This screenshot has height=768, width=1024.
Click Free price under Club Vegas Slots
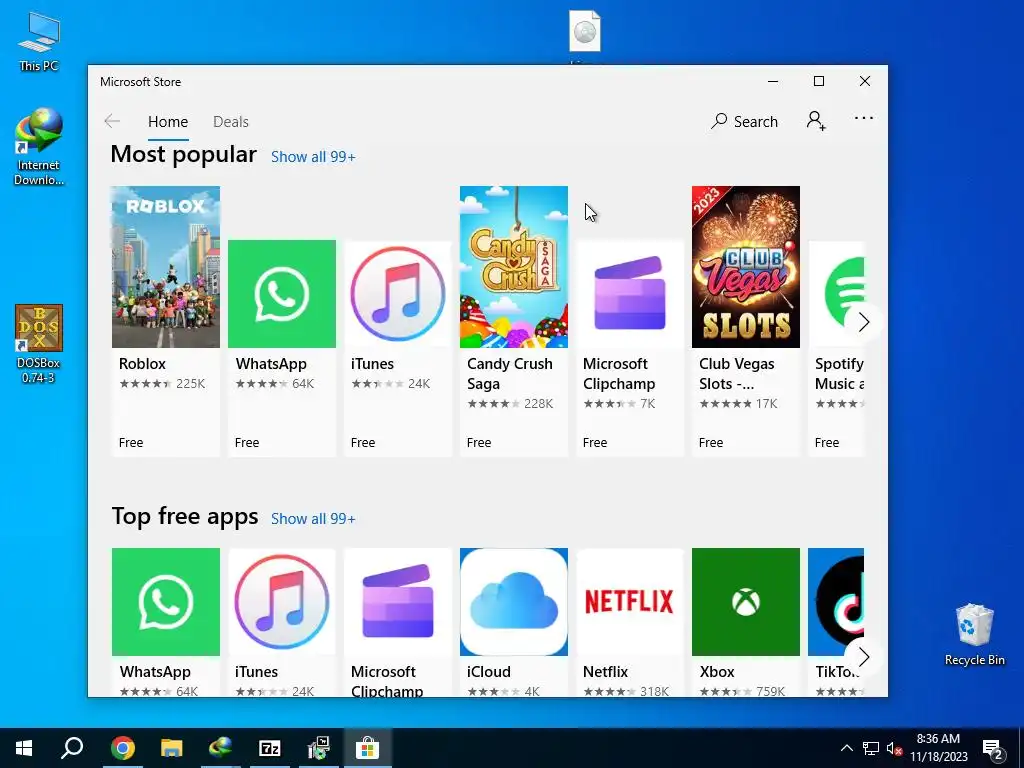click(711, 442)
